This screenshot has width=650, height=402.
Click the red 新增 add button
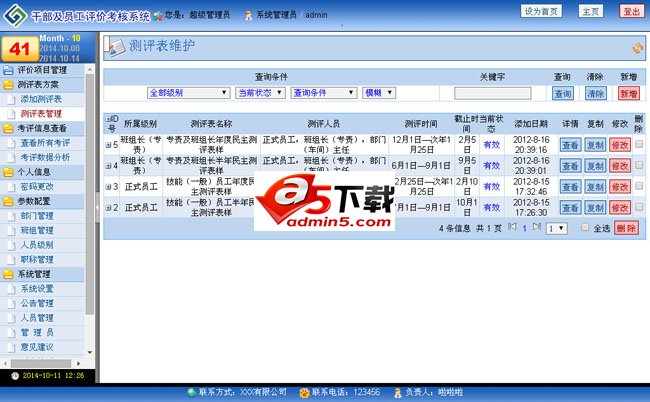pyautogui.click(x=628, y=94)
